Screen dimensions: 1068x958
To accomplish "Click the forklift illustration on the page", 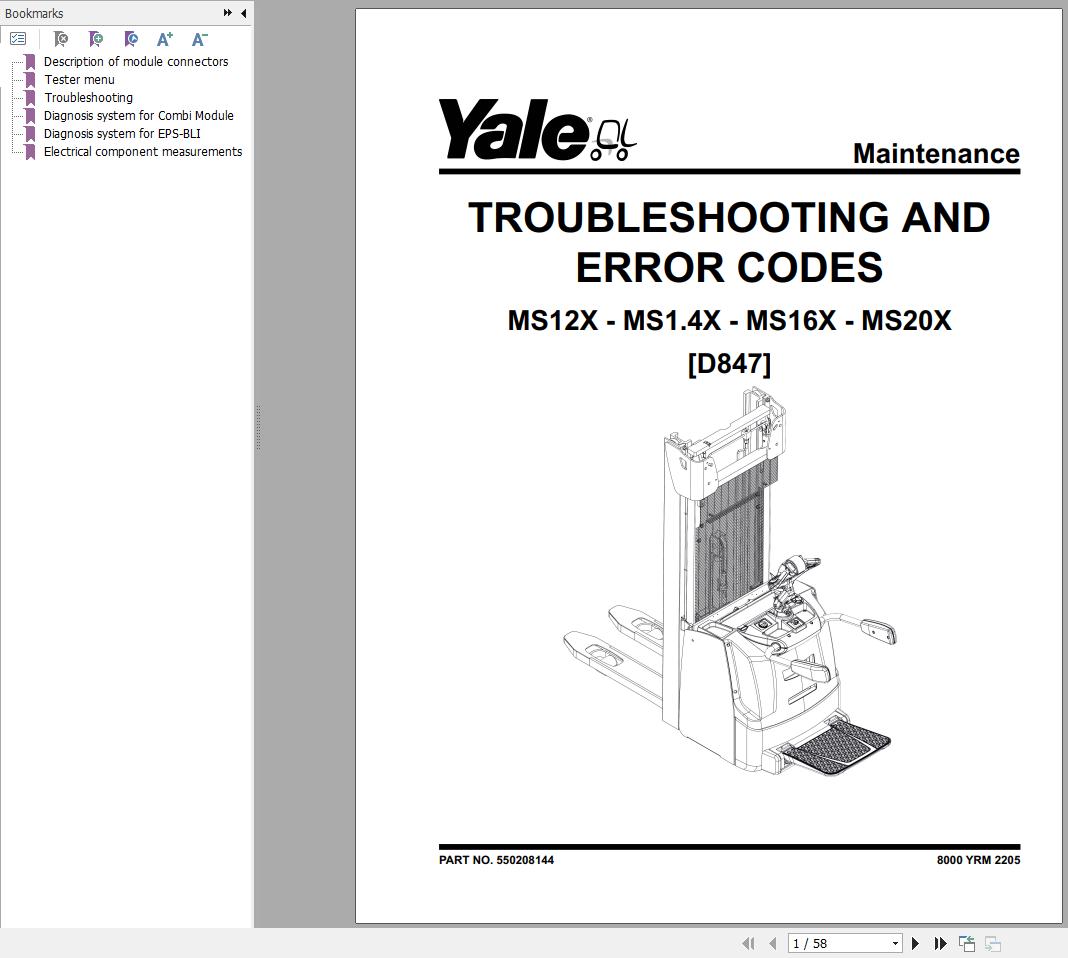I will tap(729, 581).
